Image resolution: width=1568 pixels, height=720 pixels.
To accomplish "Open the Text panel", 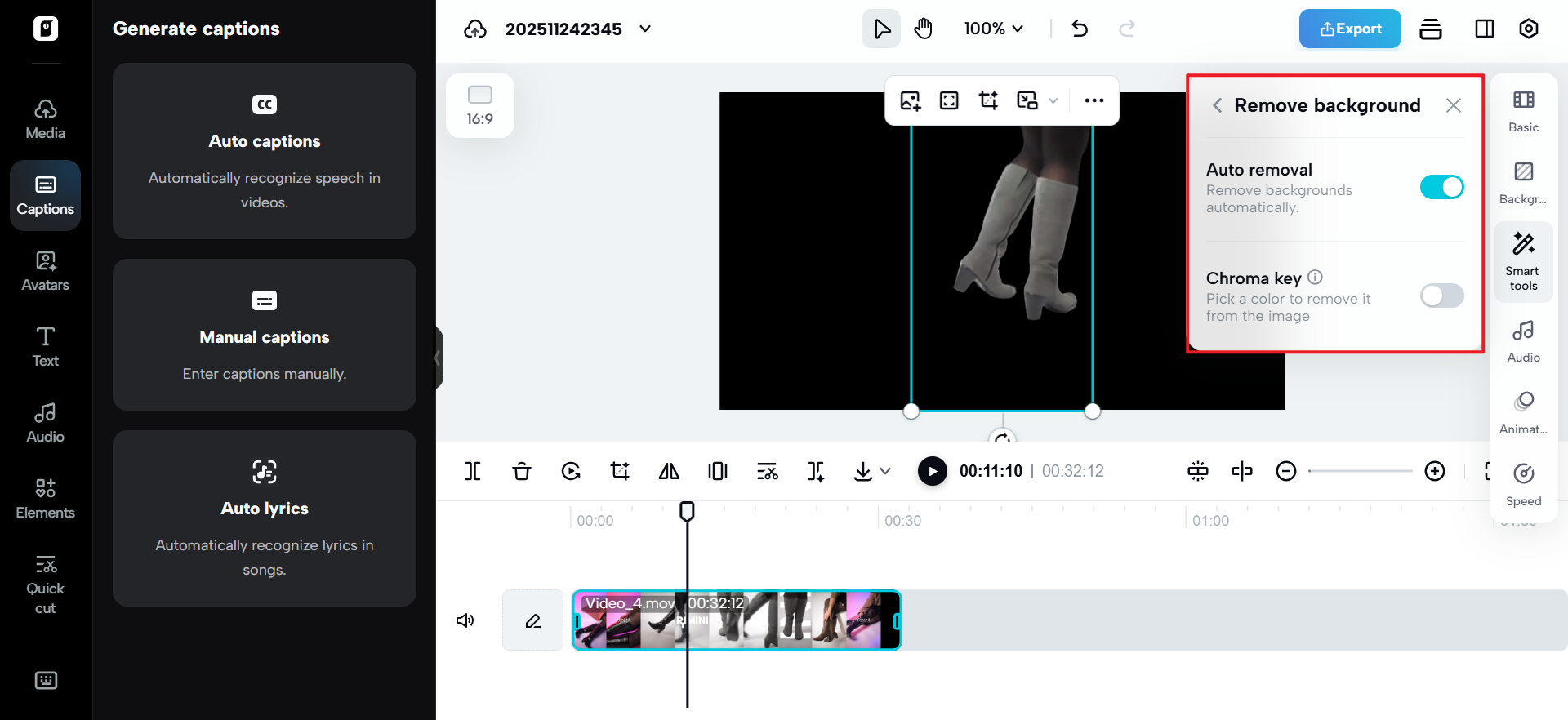I will (x=46, y=348).
